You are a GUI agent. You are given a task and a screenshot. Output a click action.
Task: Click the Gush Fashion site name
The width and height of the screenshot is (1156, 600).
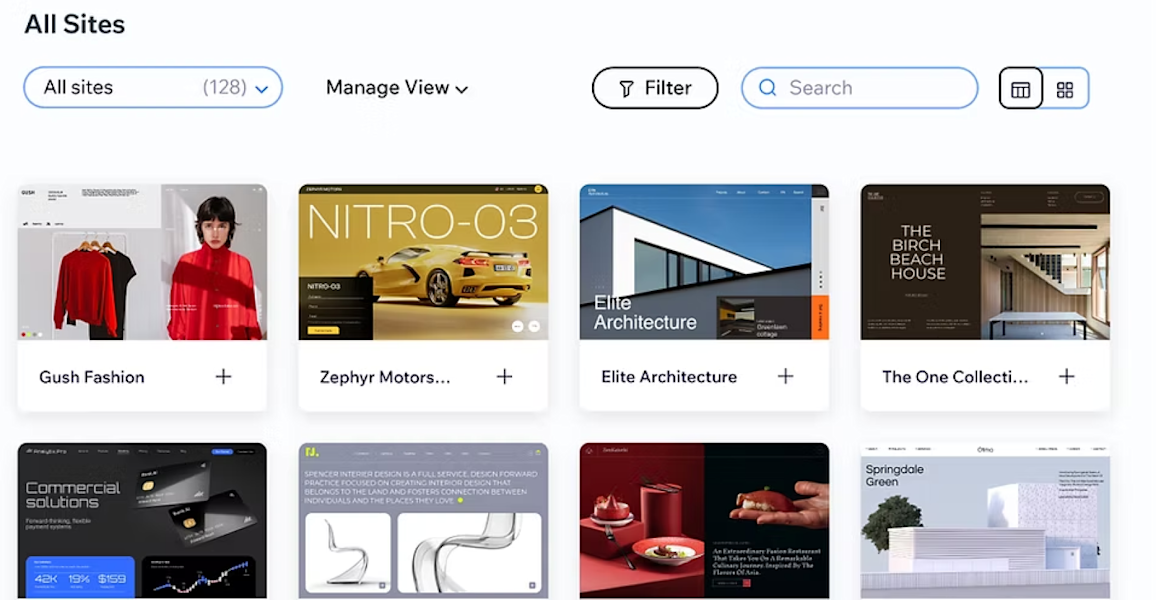(x=92, y=377)
